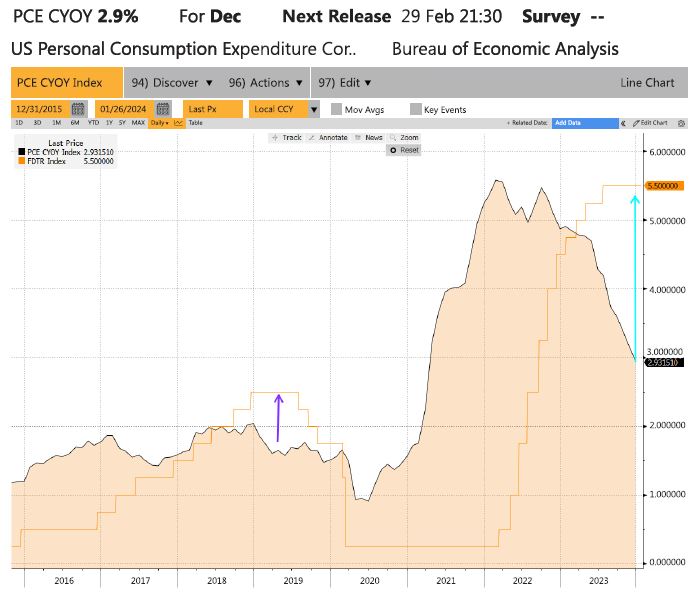Image resolution: width=700 pixels, height=604 pixels.
Task: Switch to Table view
Action: pyautogui.click(x=195, y=123)
